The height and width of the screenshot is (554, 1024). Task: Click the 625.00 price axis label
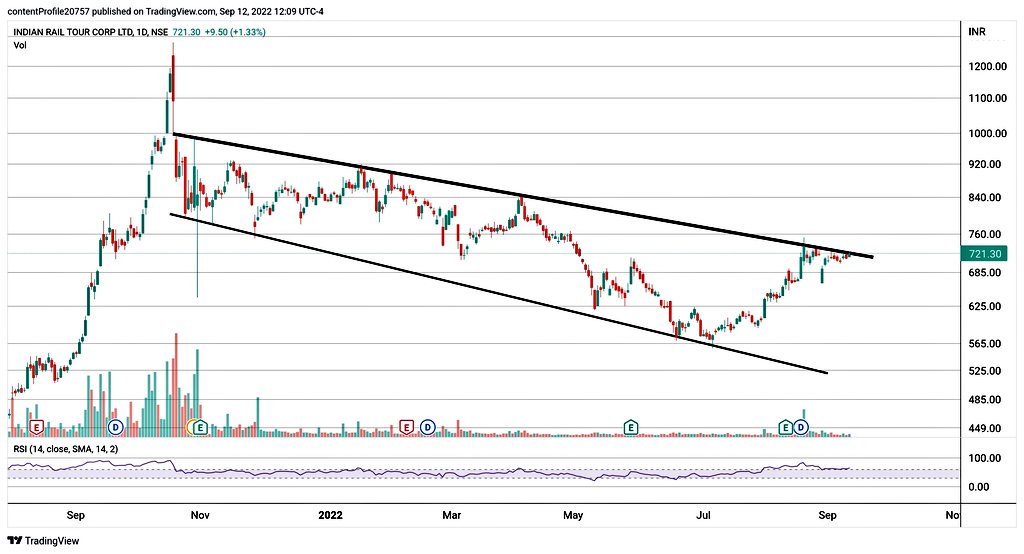pyautogui.click(x=985, y=306)
